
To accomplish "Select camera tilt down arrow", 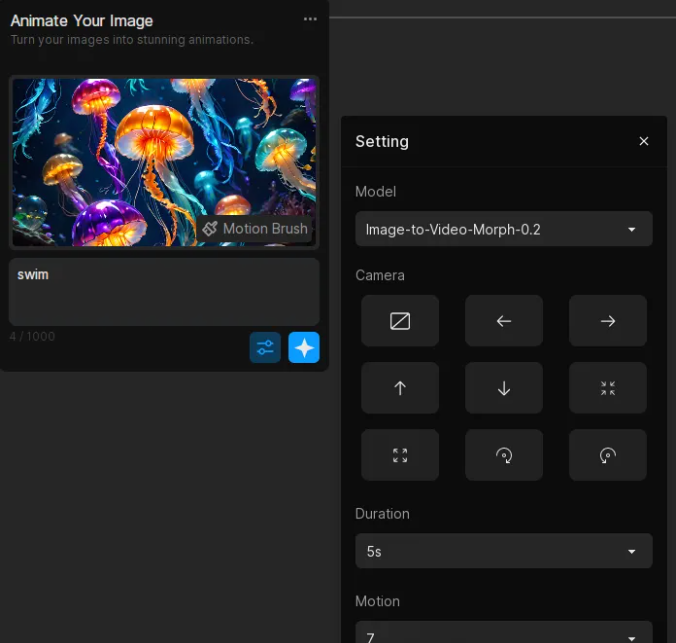I will click(504, 388).
